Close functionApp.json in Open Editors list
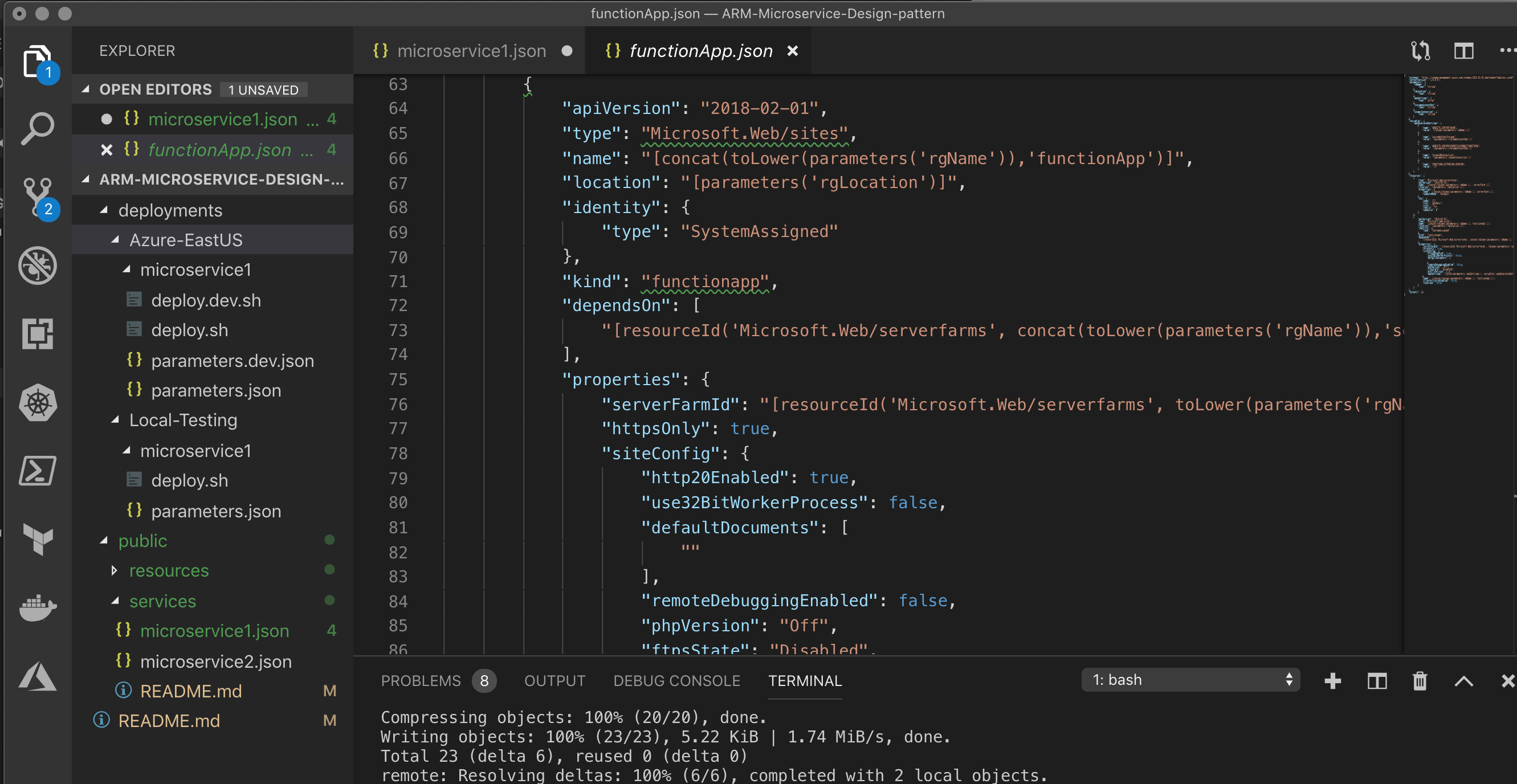 [x=107, y=150]
